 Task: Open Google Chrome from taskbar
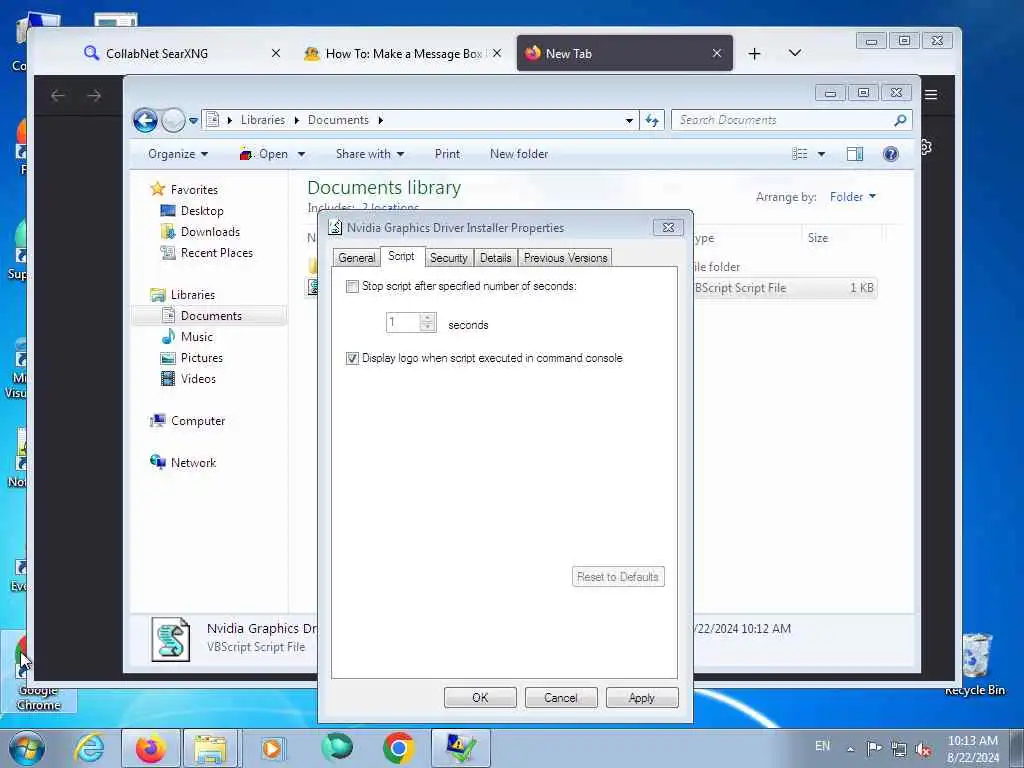point(398,748)
